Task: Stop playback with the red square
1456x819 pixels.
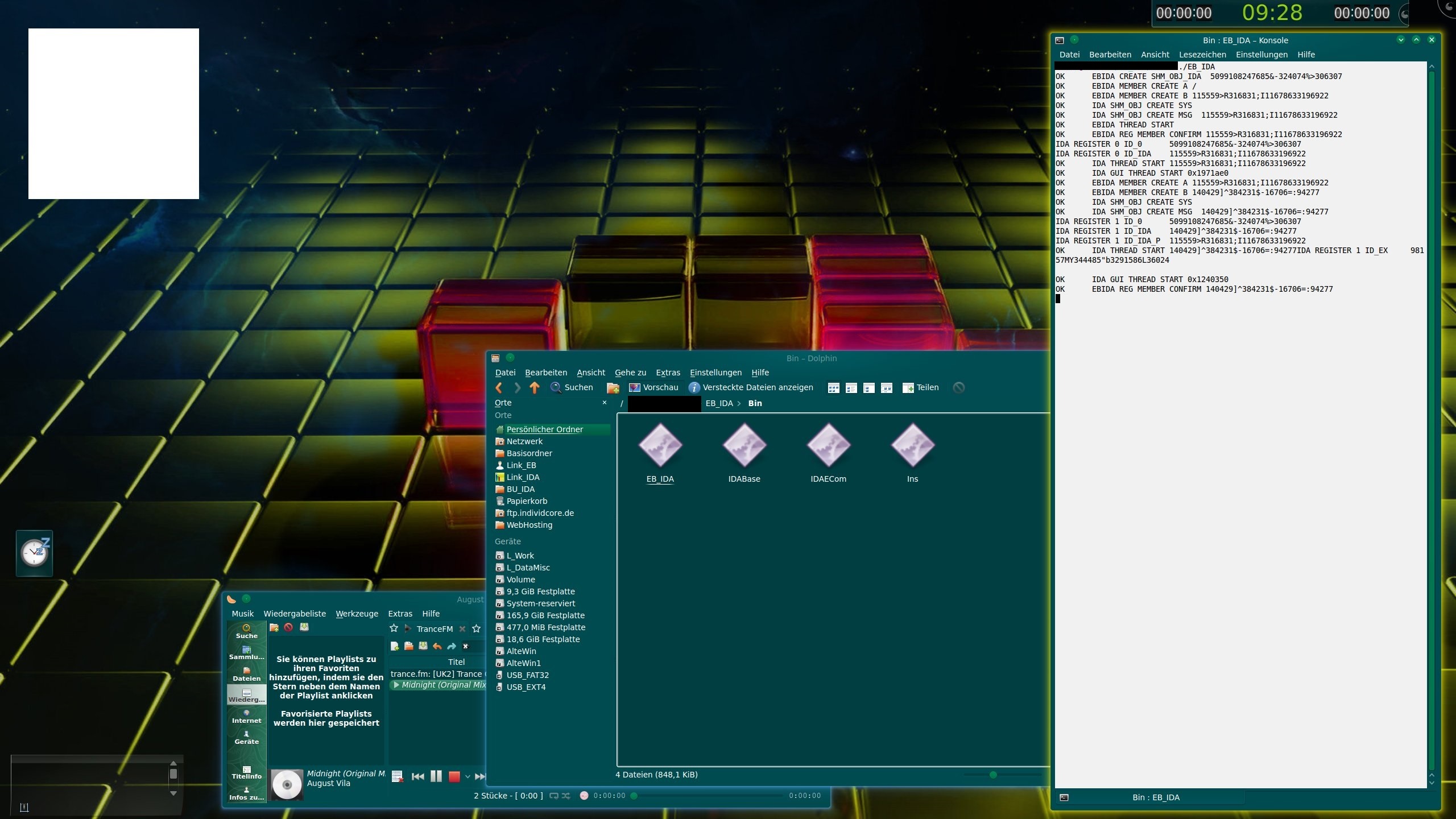Action: [x=454, y=776]
